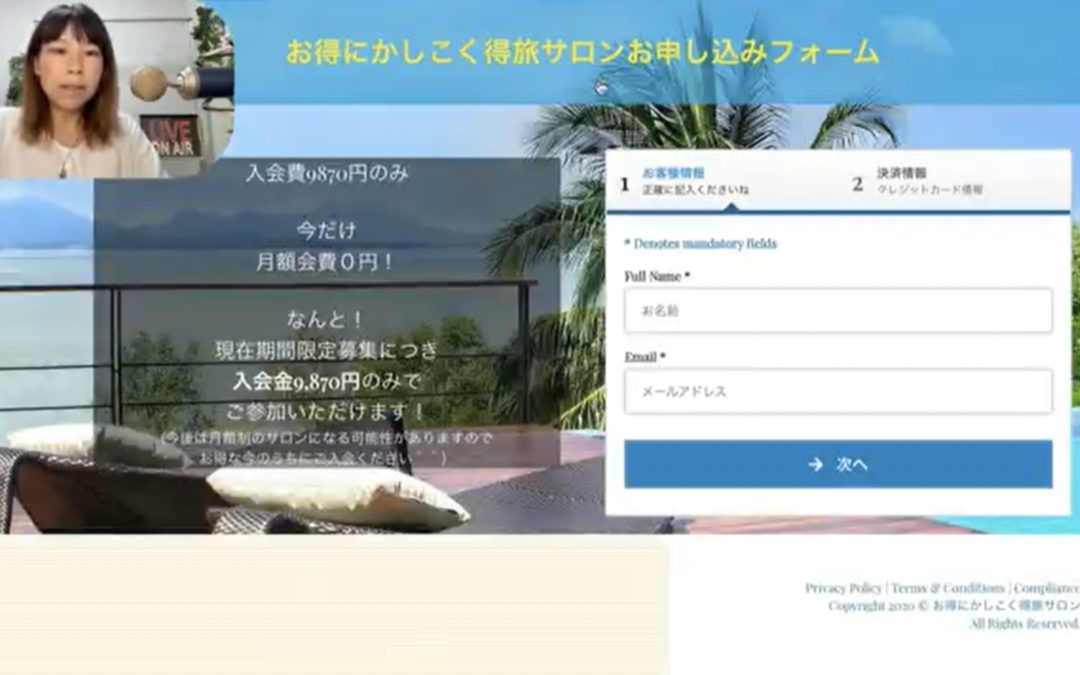The image size is (1080, 675).
Task: Click the Full Name field label
Action: [x=657, y=276]
